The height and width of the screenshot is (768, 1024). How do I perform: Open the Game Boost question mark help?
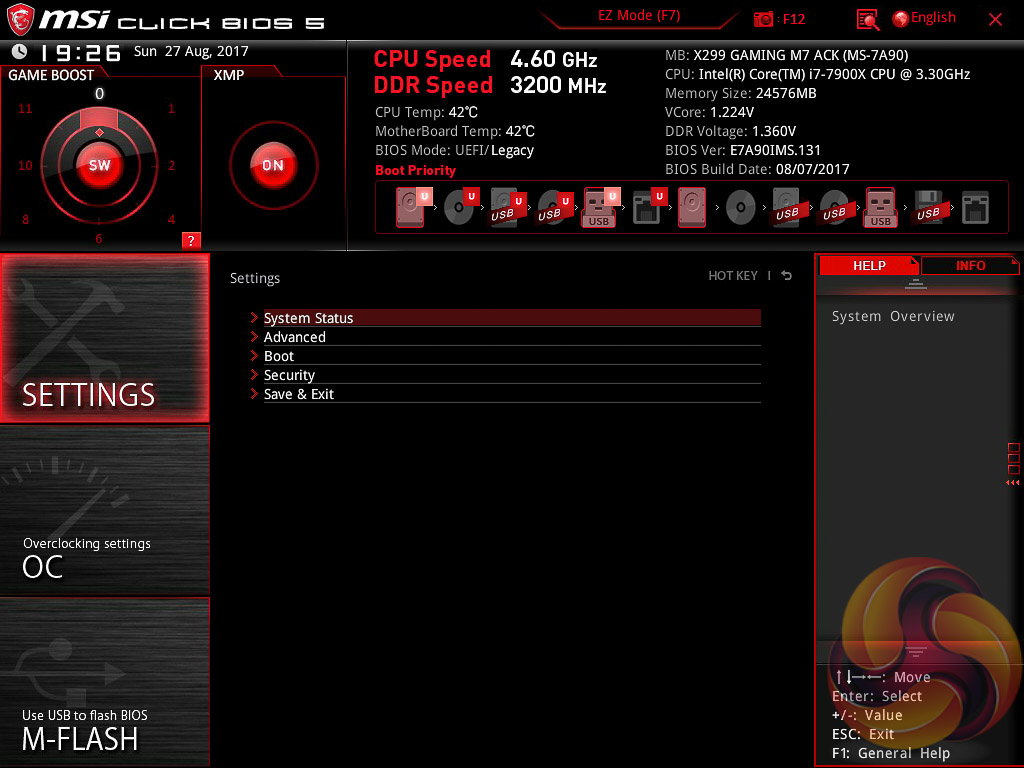click(191, 240)
